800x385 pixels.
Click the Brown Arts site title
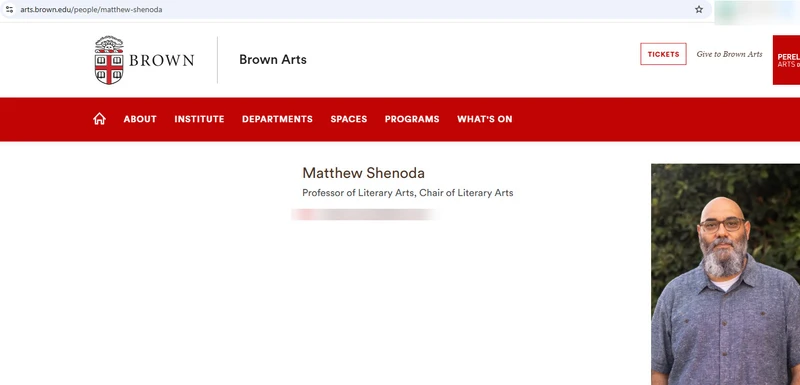[x=273, y=60]
